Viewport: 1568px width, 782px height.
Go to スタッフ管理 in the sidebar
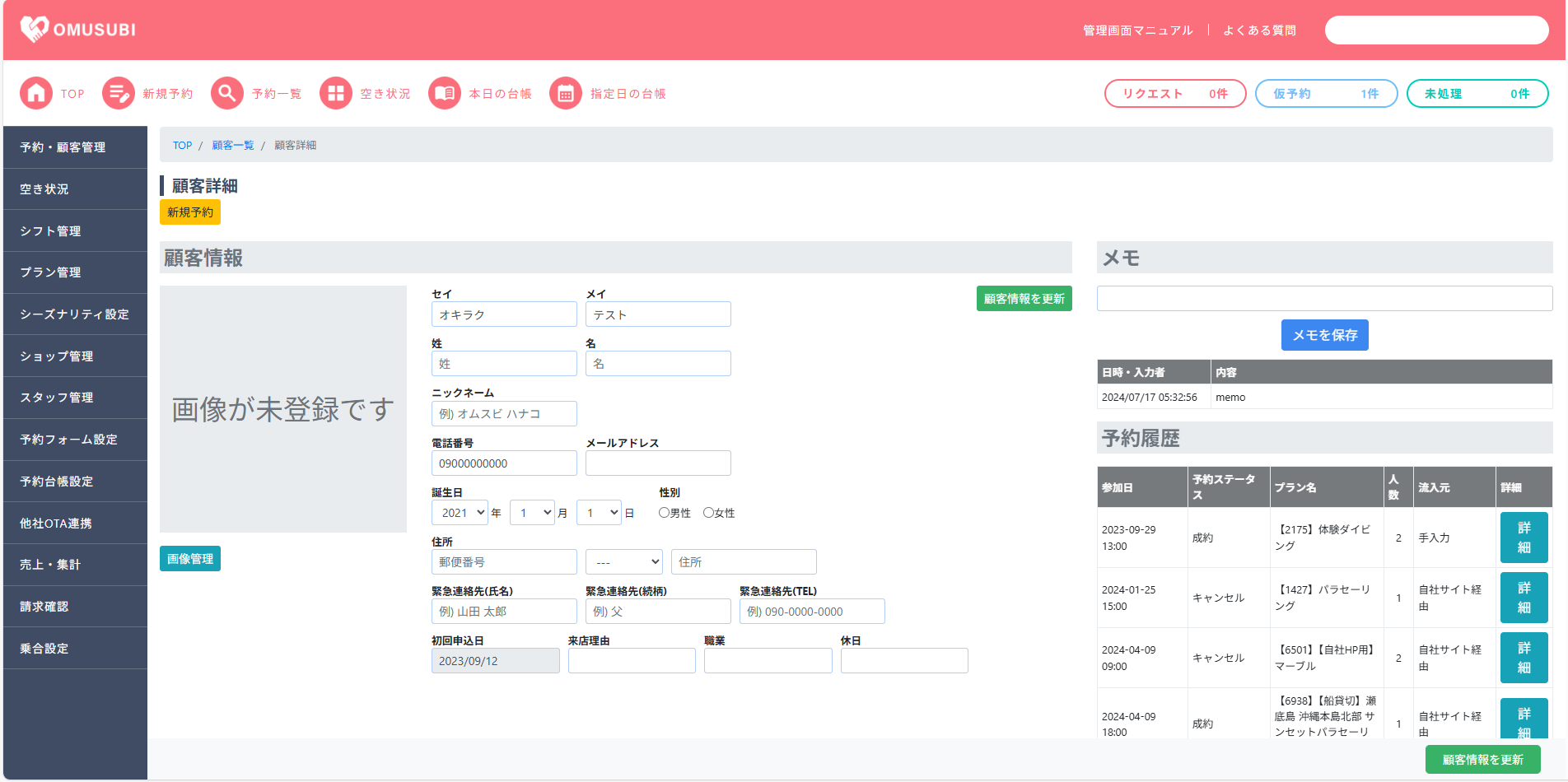pos(75,398)
